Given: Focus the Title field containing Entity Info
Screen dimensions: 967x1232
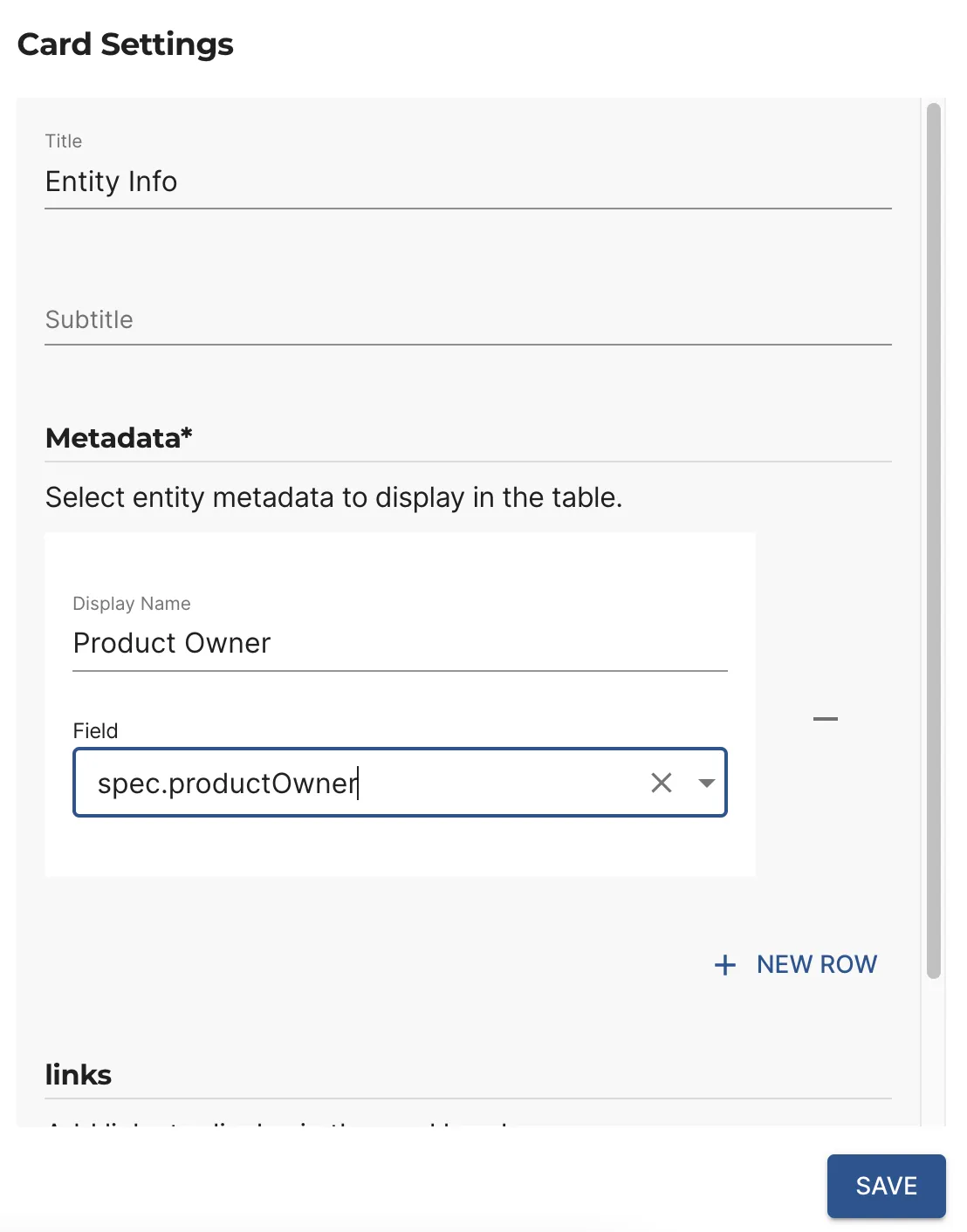Looking at the screenshot, I should (x=467, y=181).
